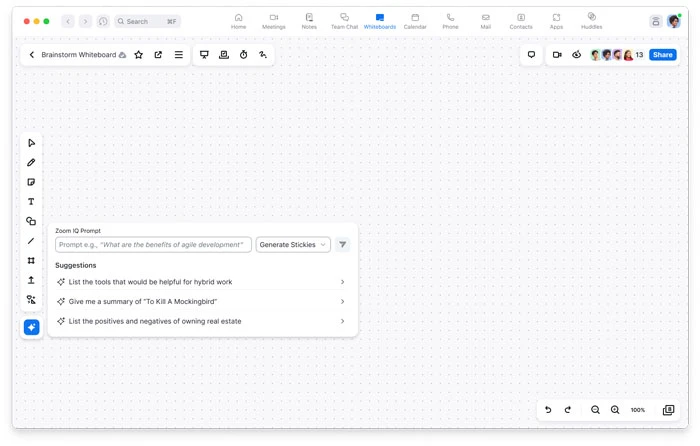Choose the shapes tool
Screen dimensions: 700x446
point(31,221)
